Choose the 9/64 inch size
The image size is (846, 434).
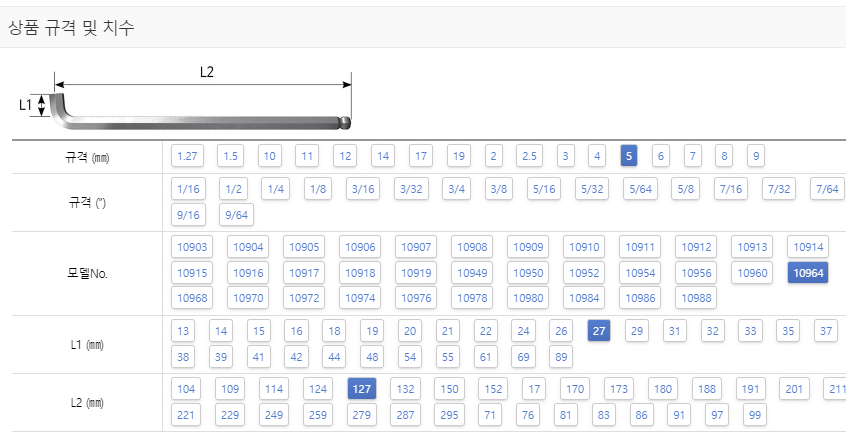pyautogui.click(x=236, y=215)
